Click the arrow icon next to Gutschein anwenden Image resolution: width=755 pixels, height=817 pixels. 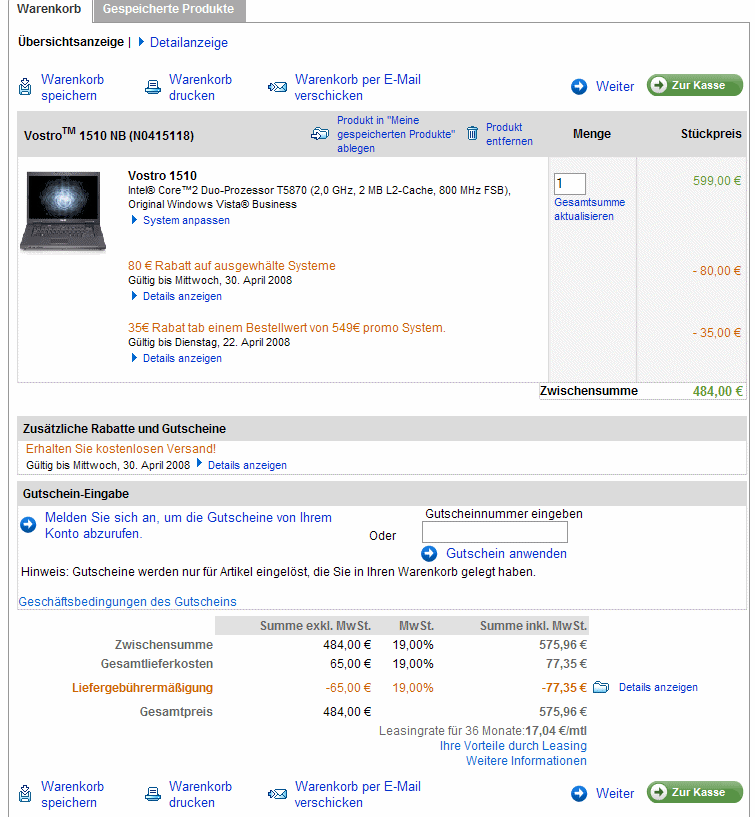pos(429,553)
